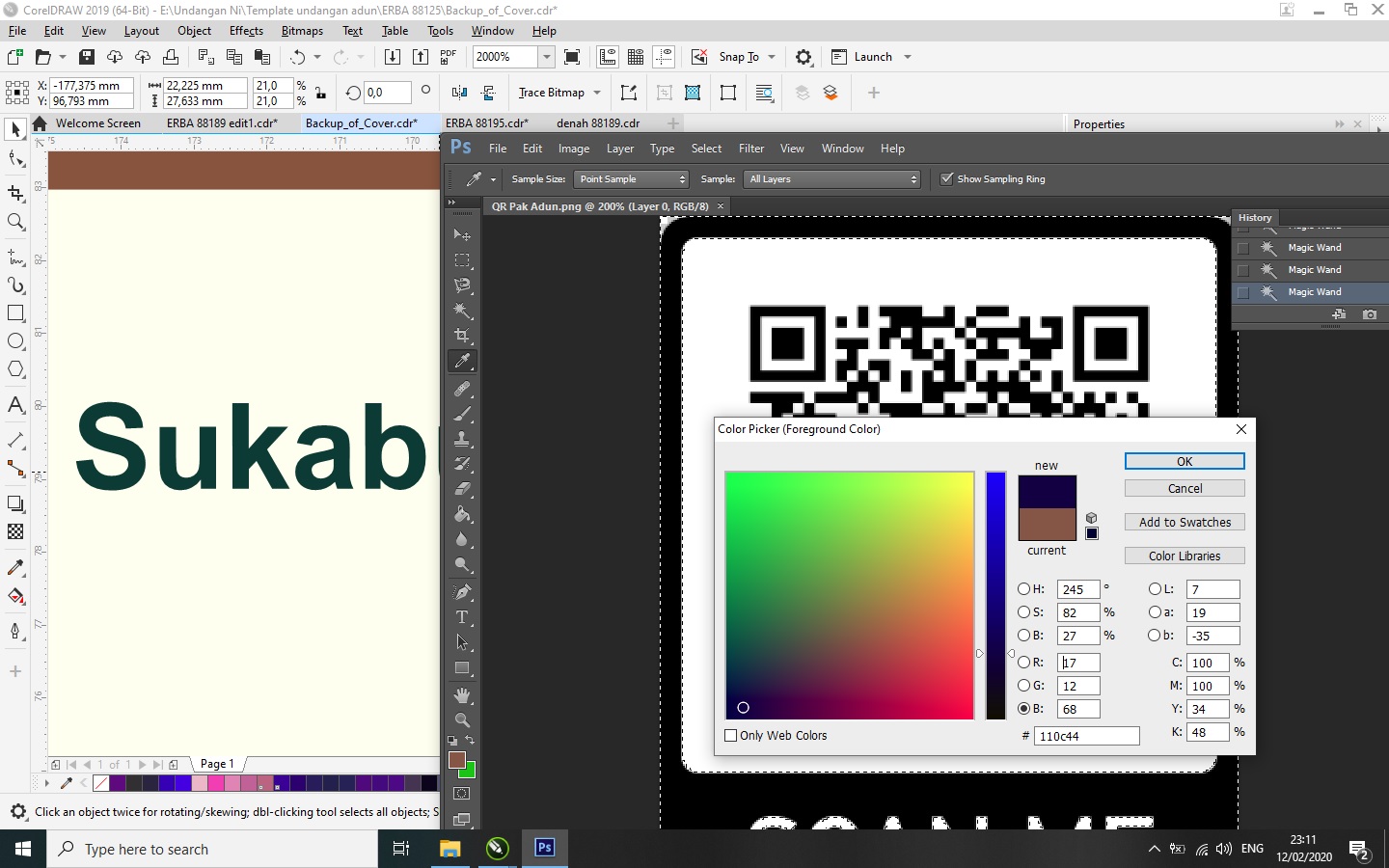
Task: Switch to ERBA 88195.cdr tab
Action: click(486, 123)
